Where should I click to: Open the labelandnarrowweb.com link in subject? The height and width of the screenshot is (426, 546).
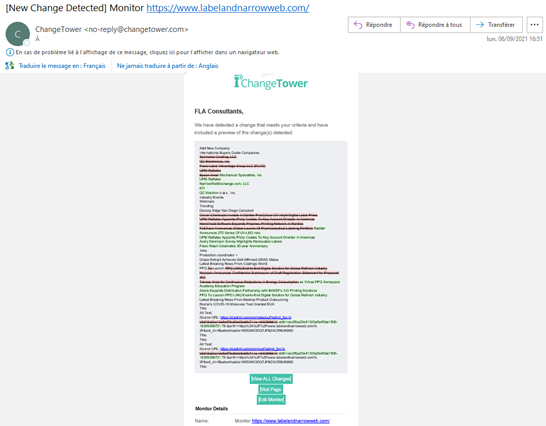pyautogui.click(x=227, y=8)
